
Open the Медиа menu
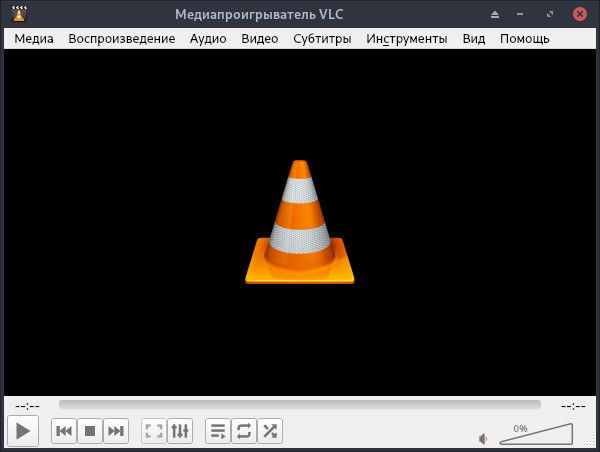pyautogui.click(x=34, y=39)
